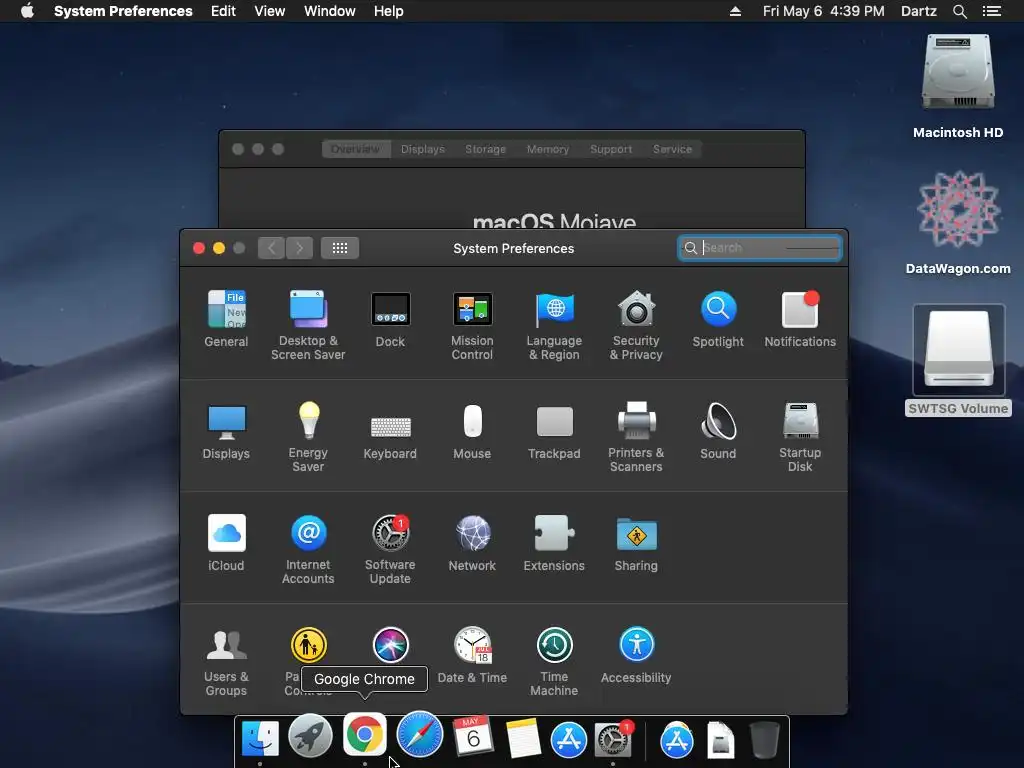Open the View menu
Viewport: 1024px width, 768px height.
click(x=270, y=11)
